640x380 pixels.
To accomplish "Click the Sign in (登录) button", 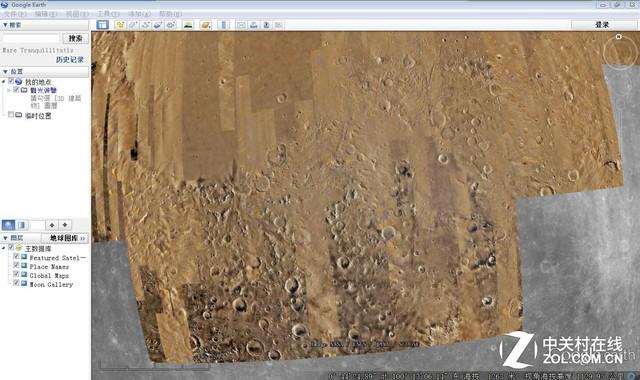I will coord(602,25).
